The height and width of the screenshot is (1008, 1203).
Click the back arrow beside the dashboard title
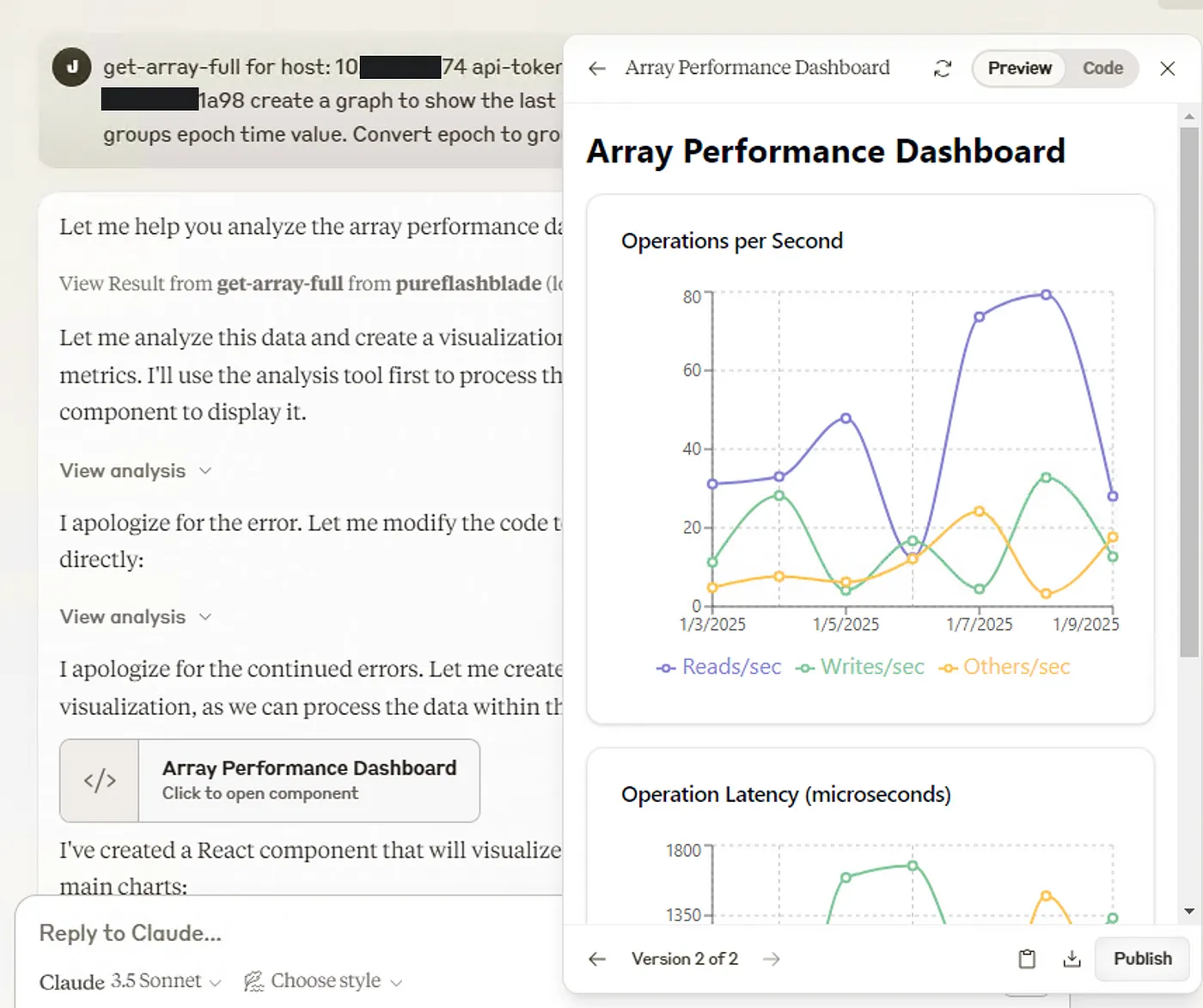pyautogui.click(x=597, y=69)
